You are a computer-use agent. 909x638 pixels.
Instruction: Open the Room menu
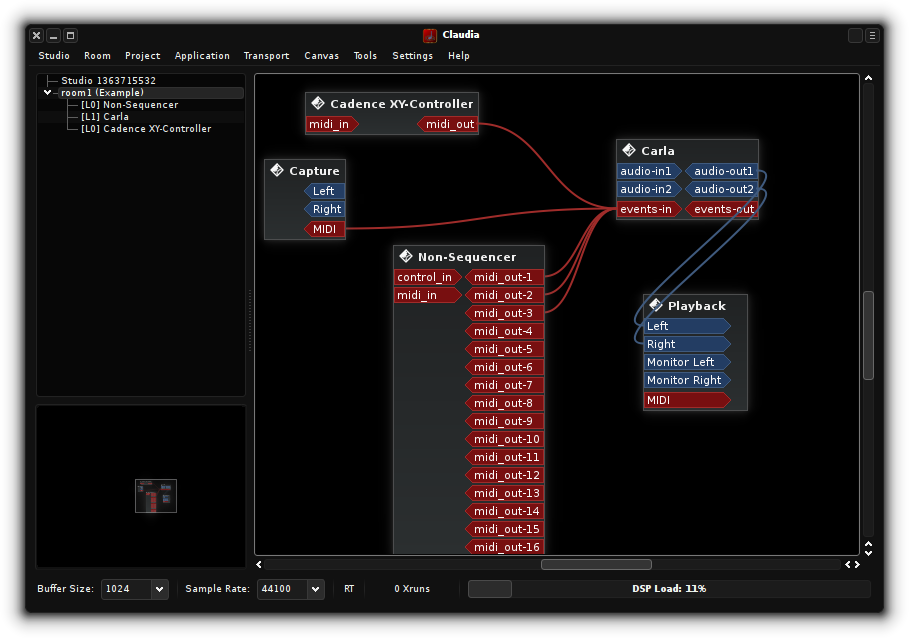(97, 56)
